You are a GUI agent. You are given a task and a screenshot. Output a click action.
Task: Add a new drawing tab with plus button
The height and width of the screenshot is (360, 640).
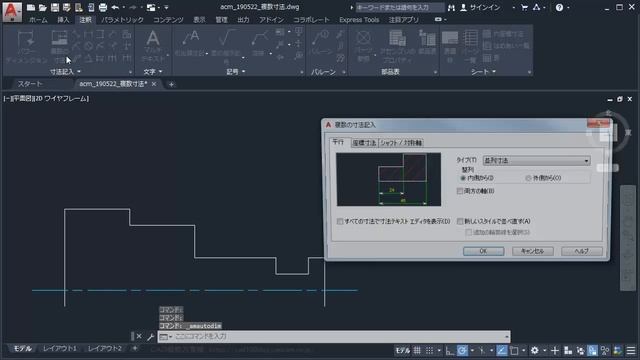(171, 84)
